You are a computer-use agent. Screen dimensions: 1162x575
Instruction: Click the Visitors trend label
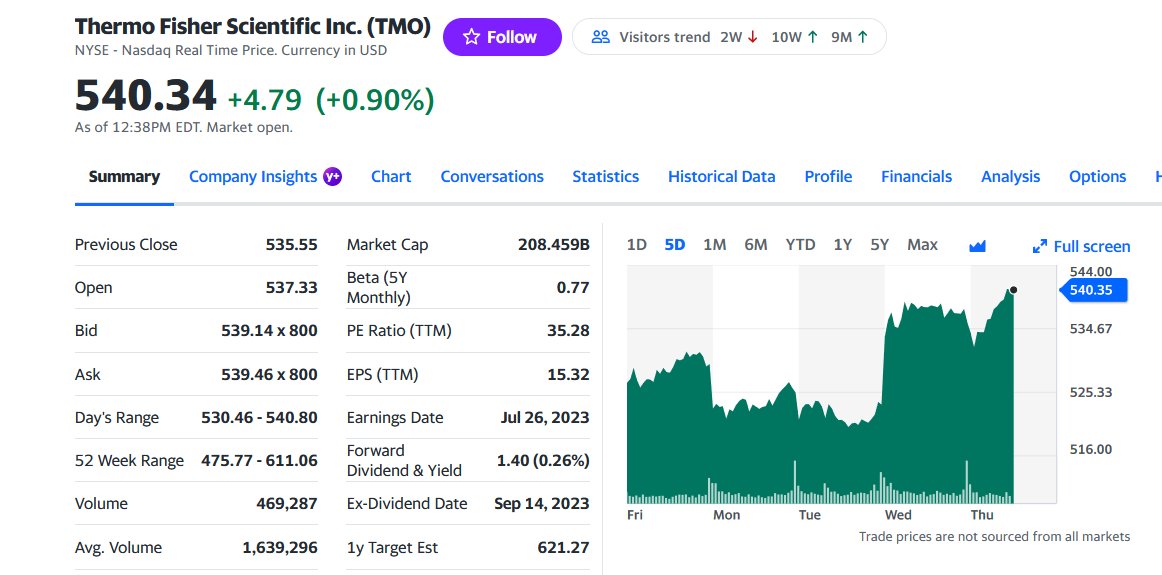point(665,37)
